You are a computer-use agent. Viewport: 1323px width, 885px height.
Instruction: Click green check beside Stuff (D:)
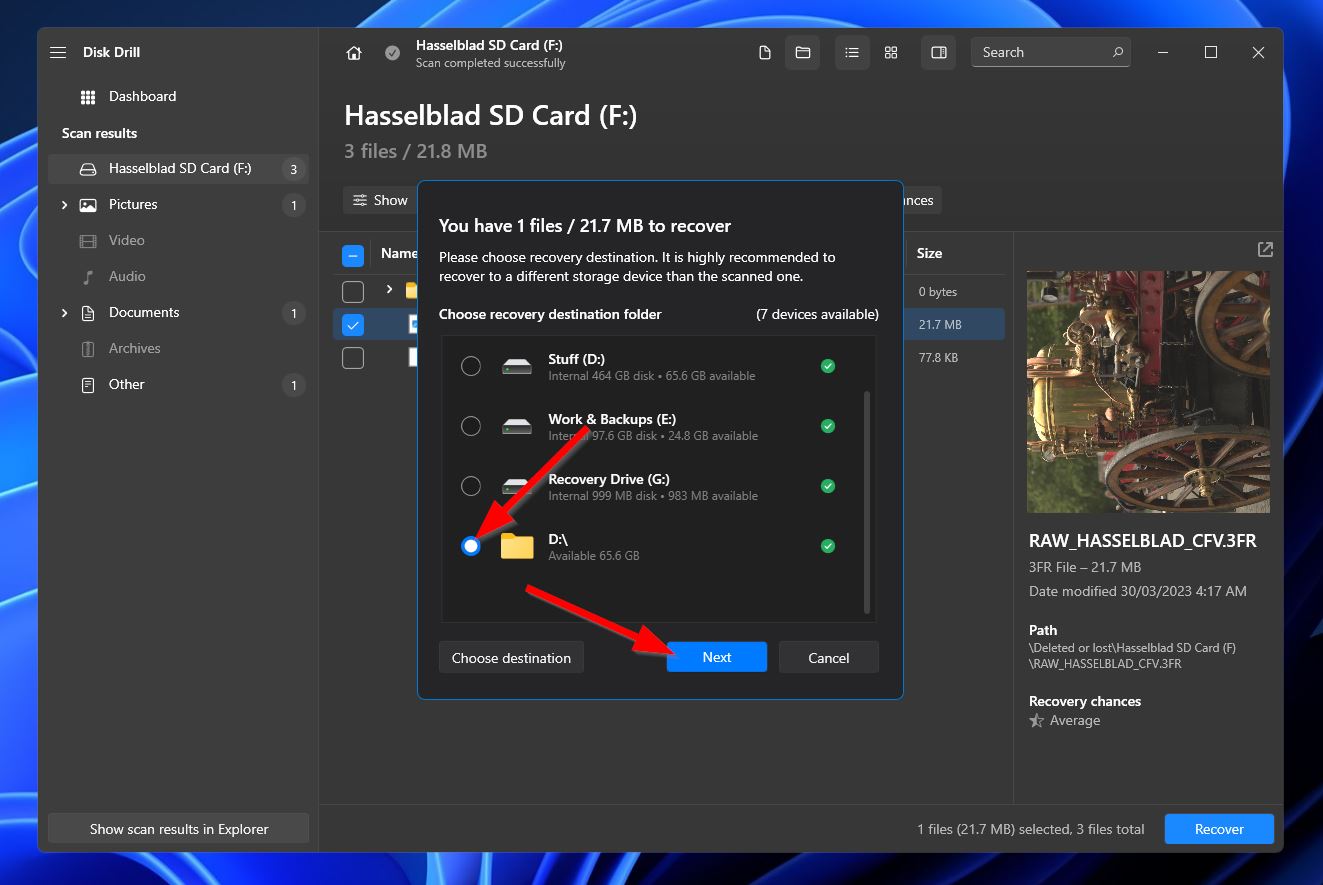(x=828, y=367)
